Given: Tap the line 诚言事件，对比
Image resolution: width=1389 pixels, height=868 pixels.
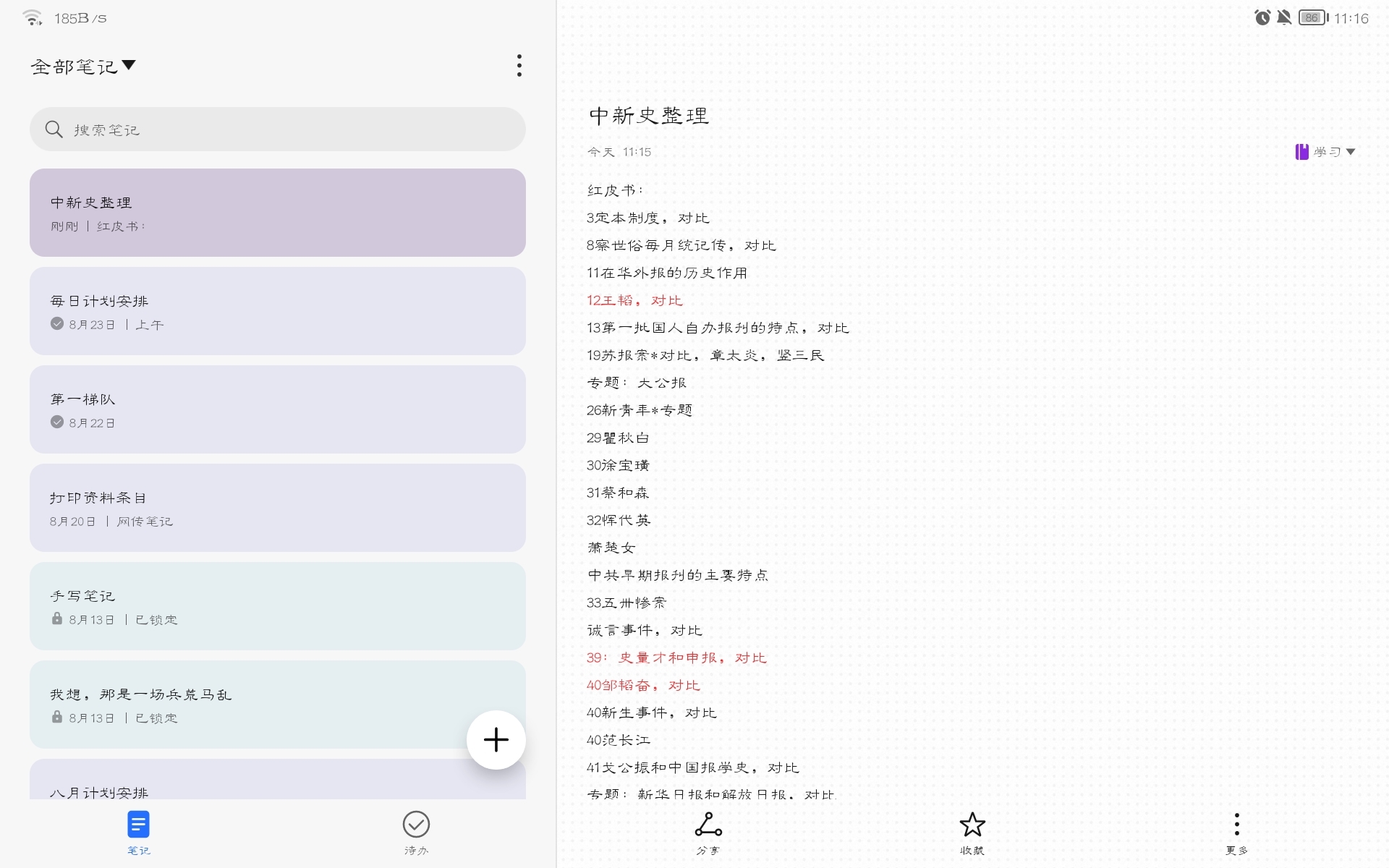Looking at the screenshot, I should 645,630.
